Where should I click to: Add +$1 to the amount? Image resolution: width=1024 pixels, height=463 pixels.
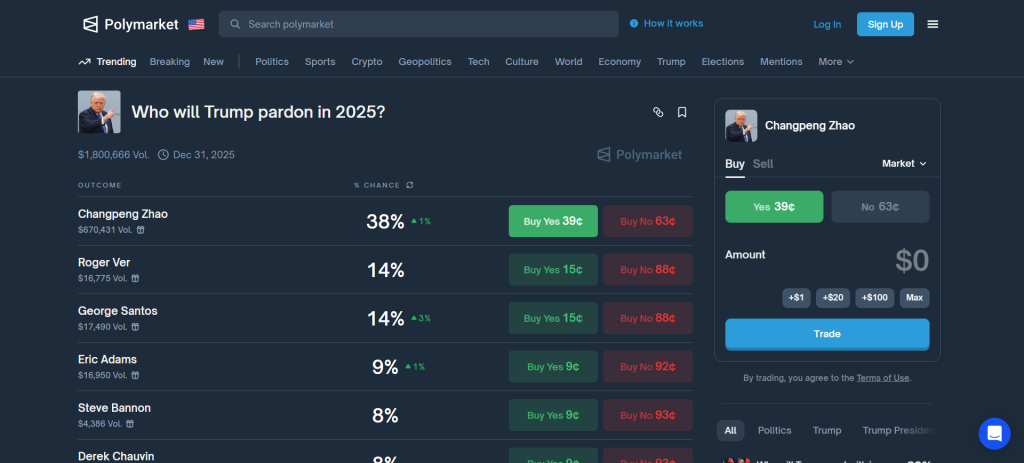[796, 298]
